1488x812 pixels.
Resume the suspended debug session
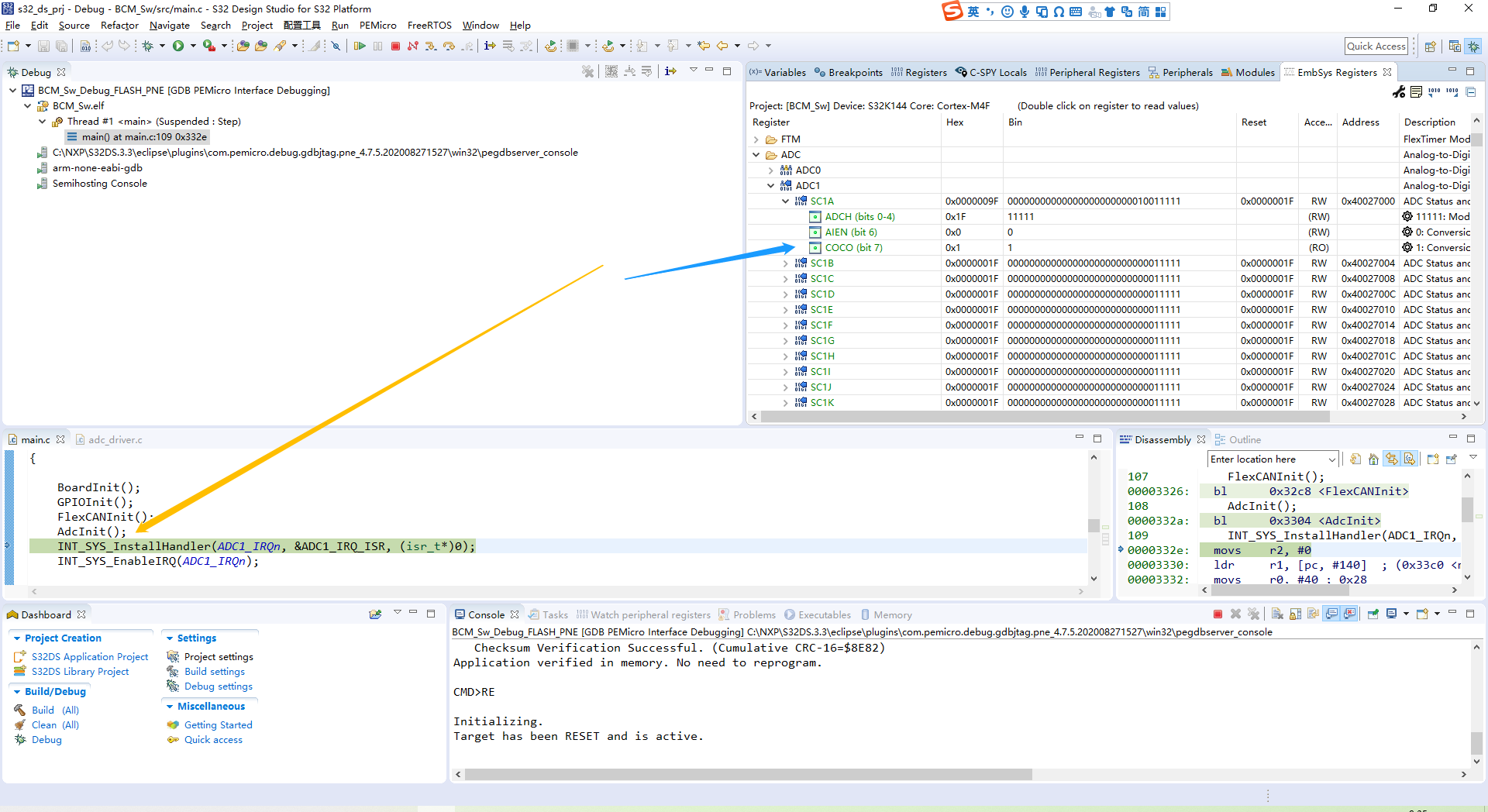click(x=360, y=46)
